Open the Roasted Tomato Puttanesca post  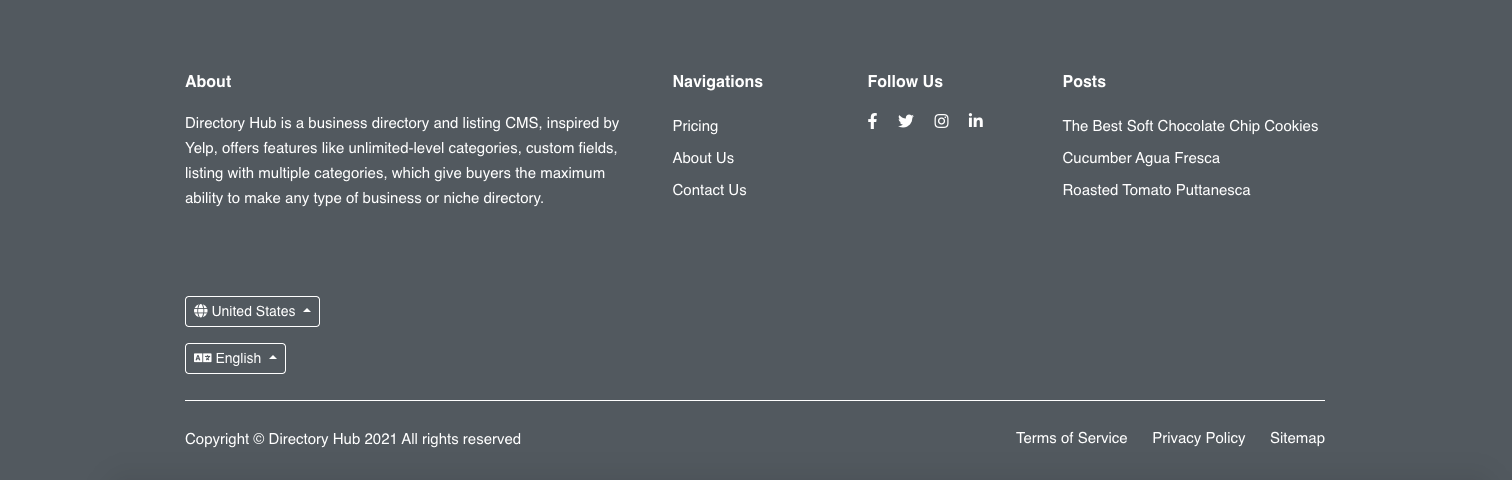click(x=1156, y=190)
